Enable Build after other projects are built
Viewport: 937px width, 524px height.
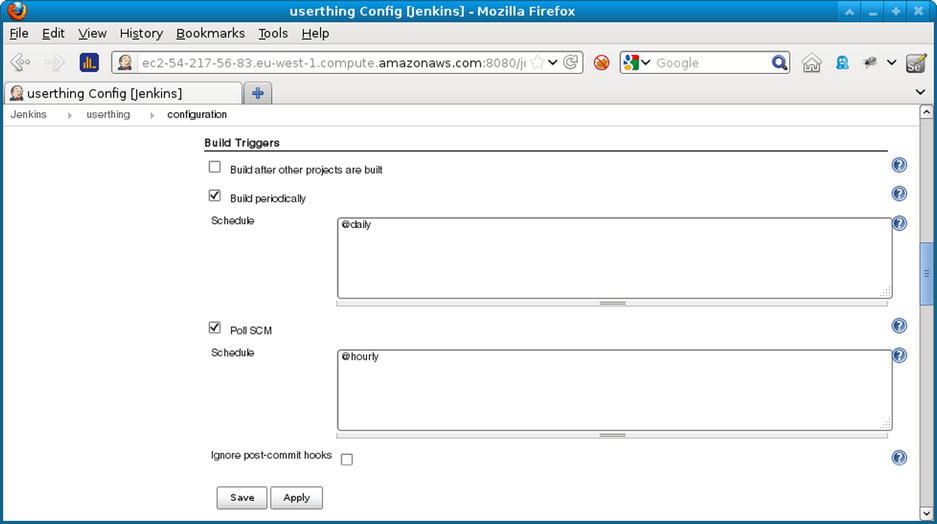tap(215, 167)
